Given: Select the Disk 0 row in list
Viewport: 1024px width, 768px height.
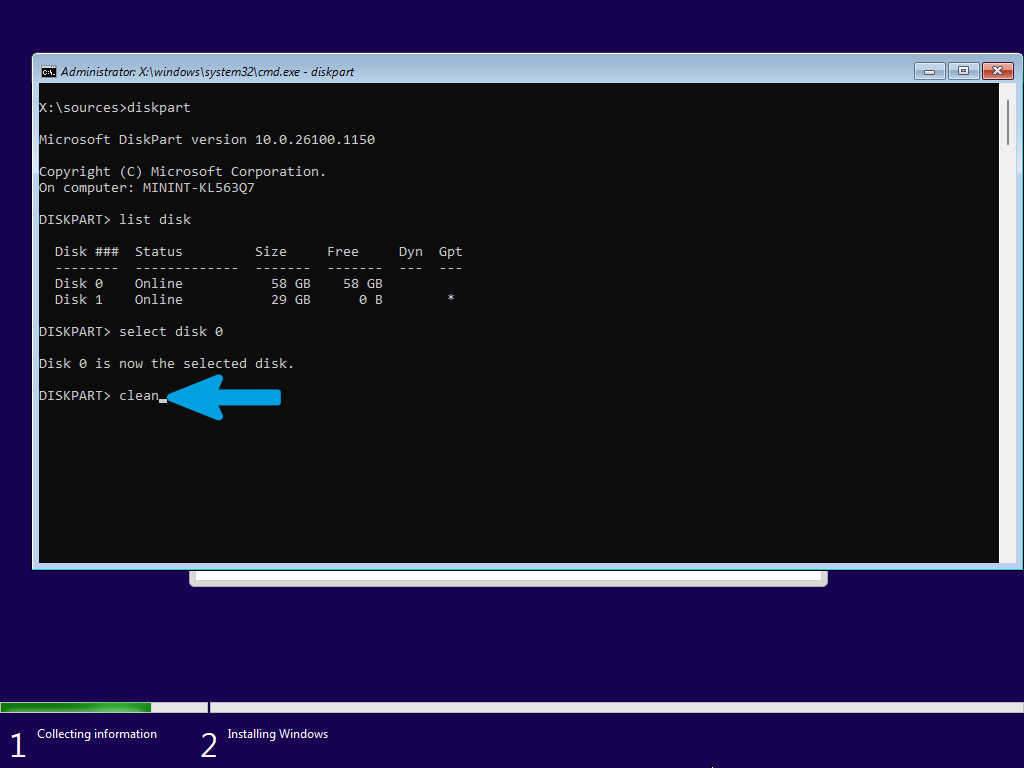Looking at the screenshot, I should click(219, 283).
